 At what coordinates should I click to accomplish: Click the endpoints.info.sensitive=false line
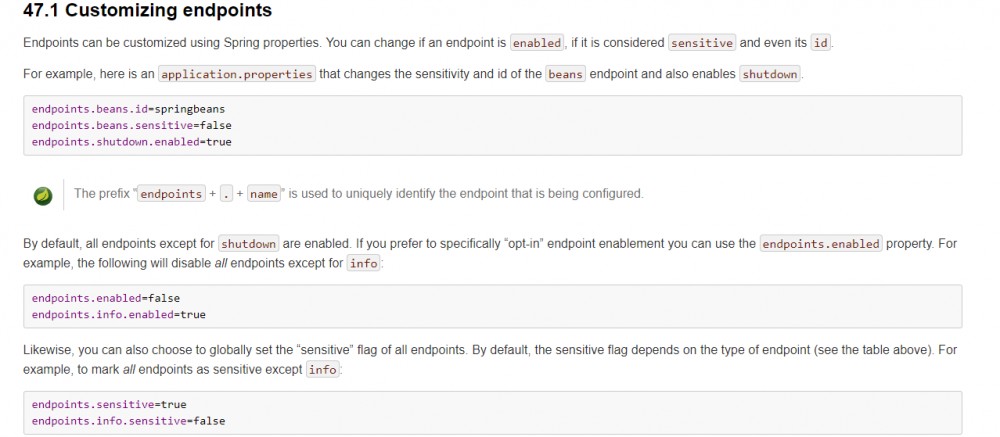128,421
